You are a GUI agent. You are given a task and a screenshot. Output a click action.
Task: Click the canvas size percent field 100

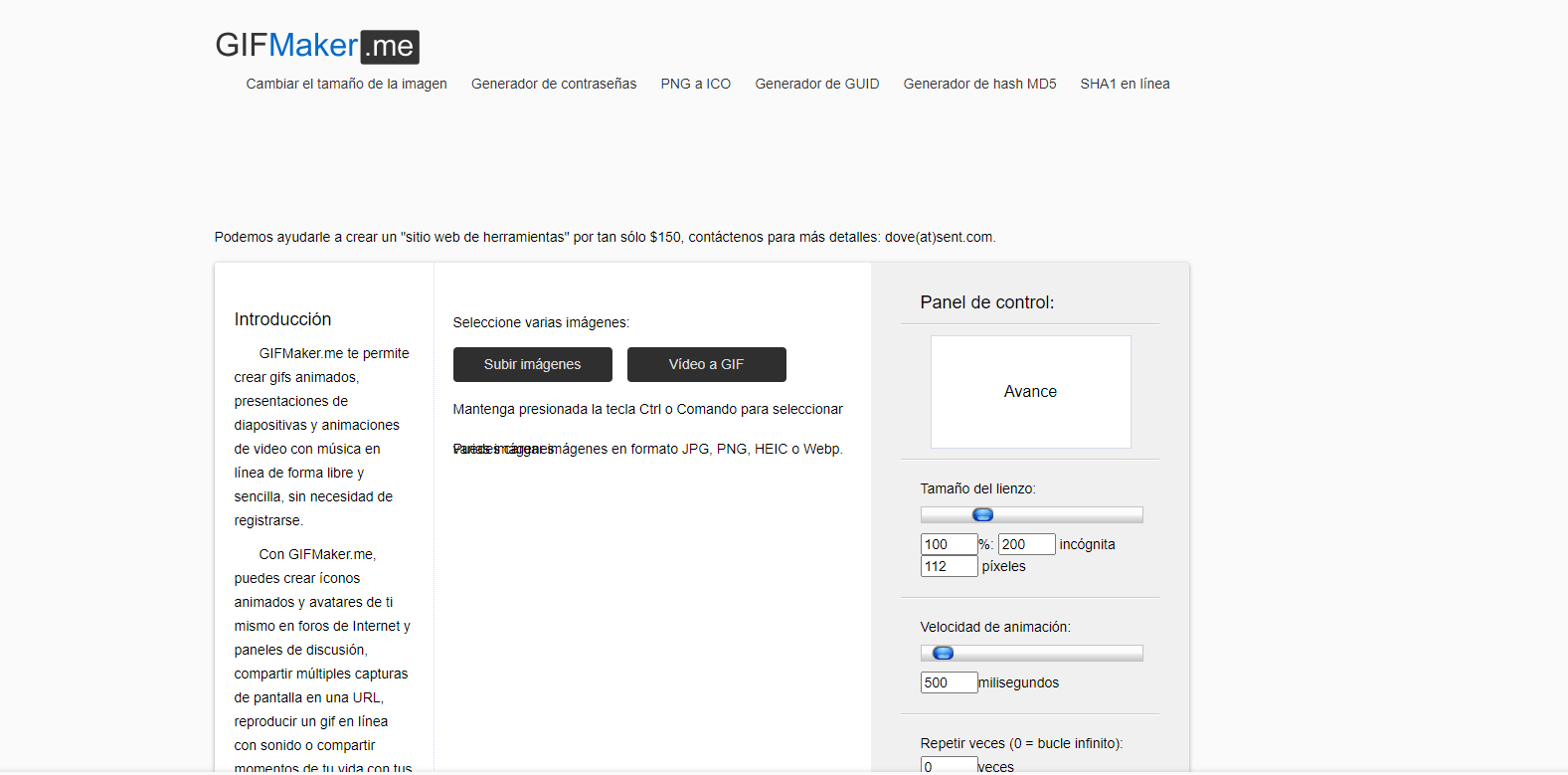(949, 544)
